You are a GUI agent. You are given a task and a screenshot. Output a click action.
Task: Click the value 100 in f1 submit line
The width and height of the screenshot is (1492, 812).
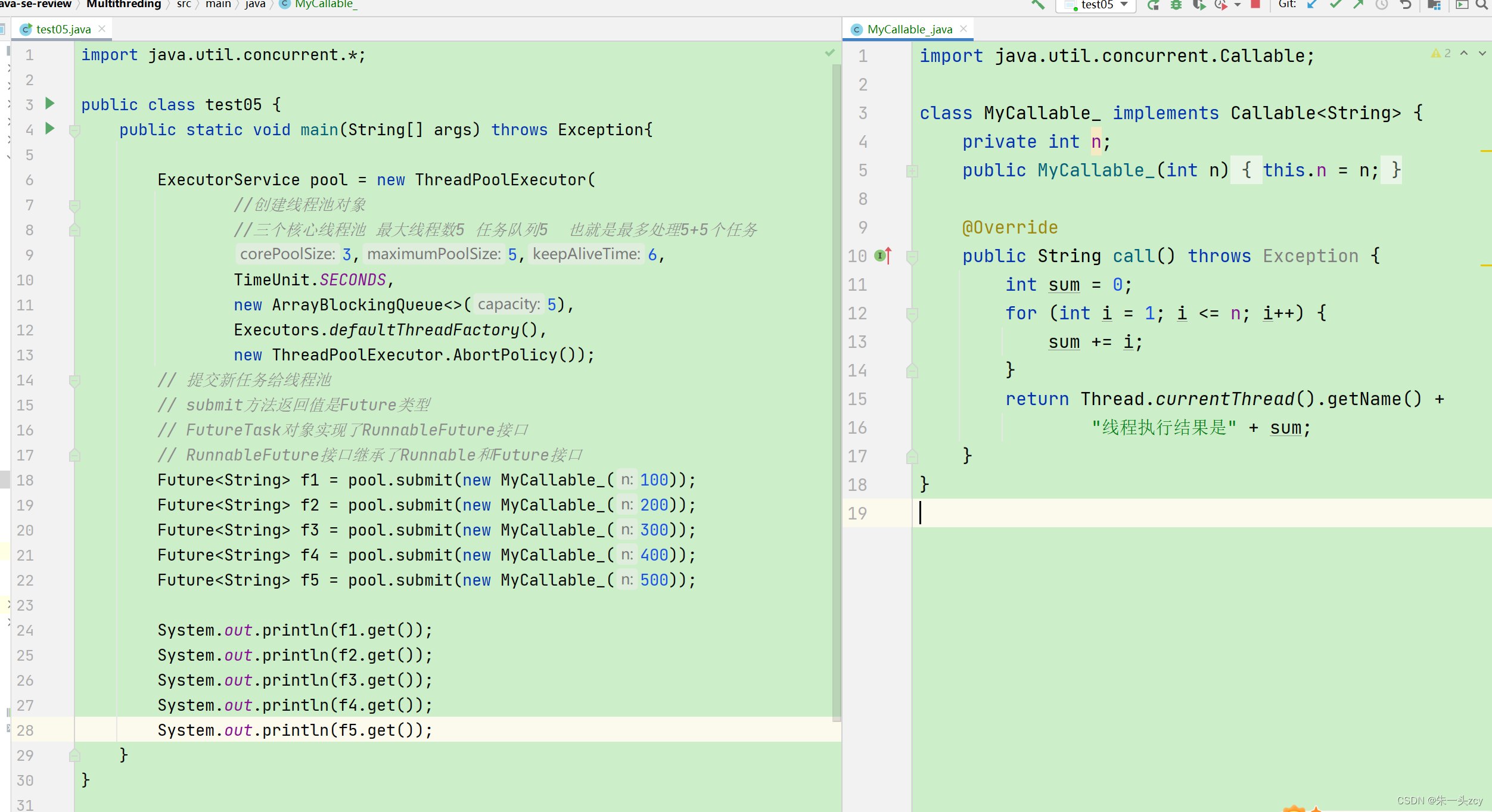(x=654, y=480)
